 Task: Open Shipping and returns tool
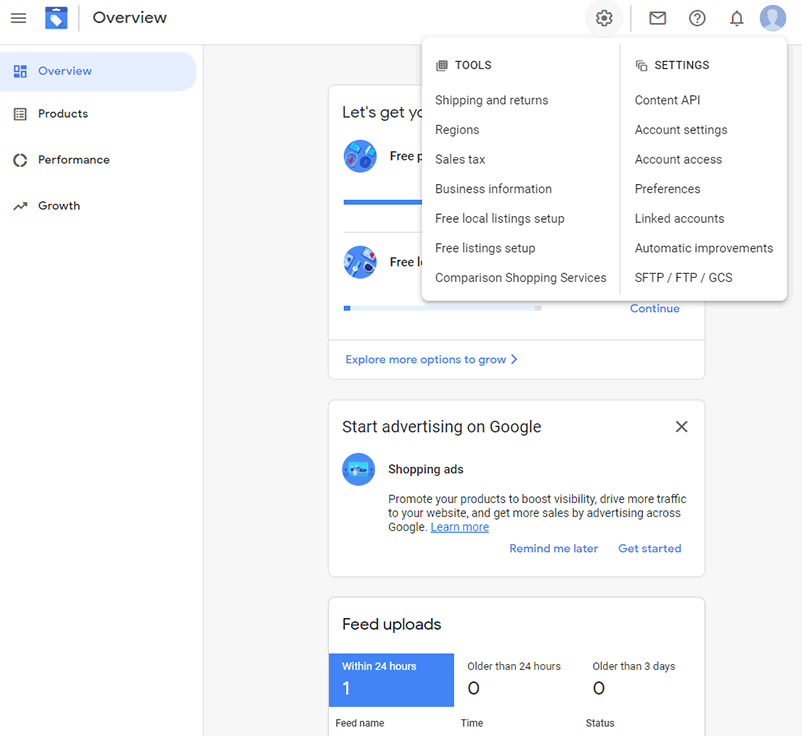coord(492,100)
